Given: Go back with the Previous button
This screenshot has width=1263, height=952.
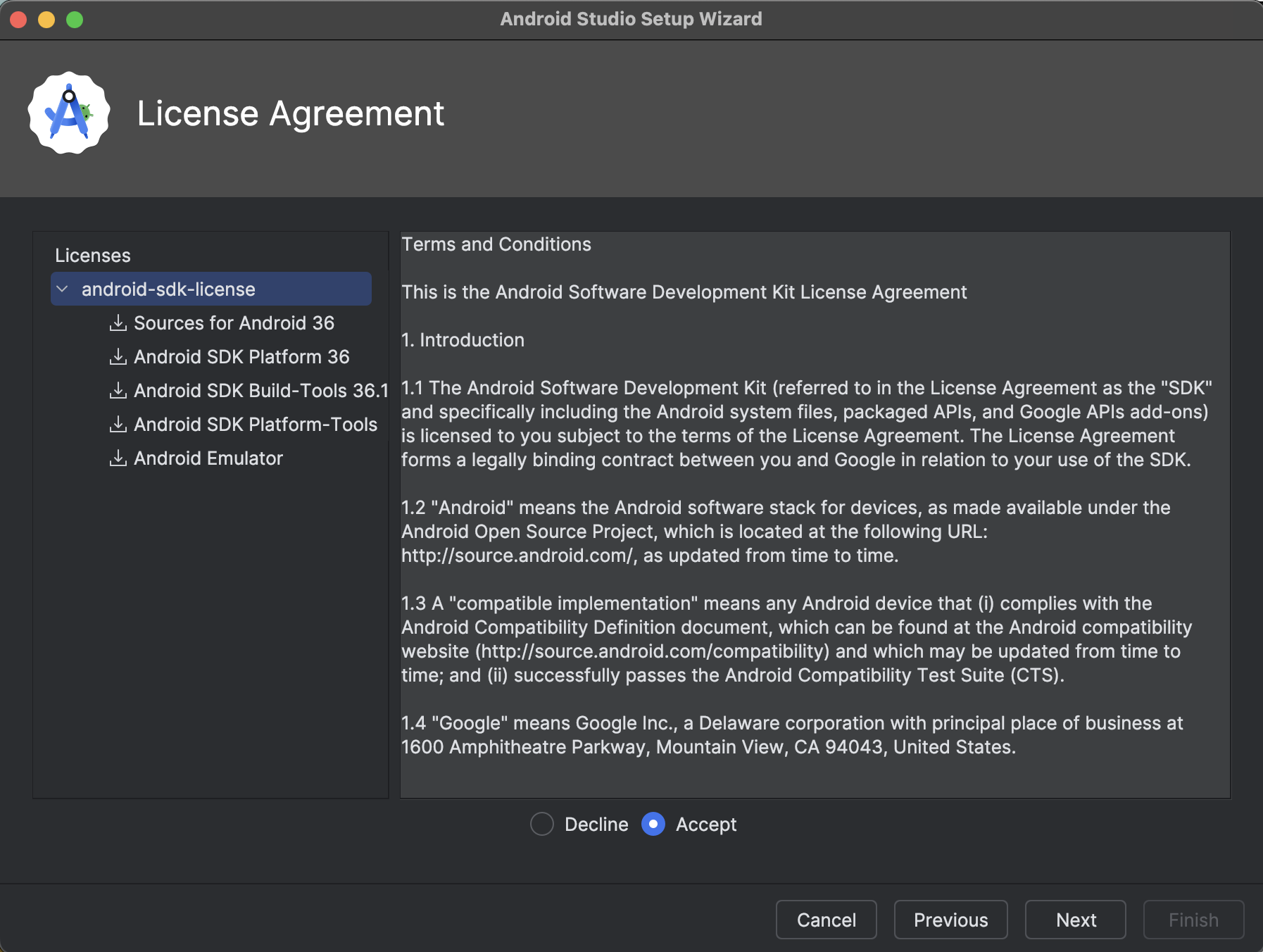Looking at the screenshot, I should [950, 920].
